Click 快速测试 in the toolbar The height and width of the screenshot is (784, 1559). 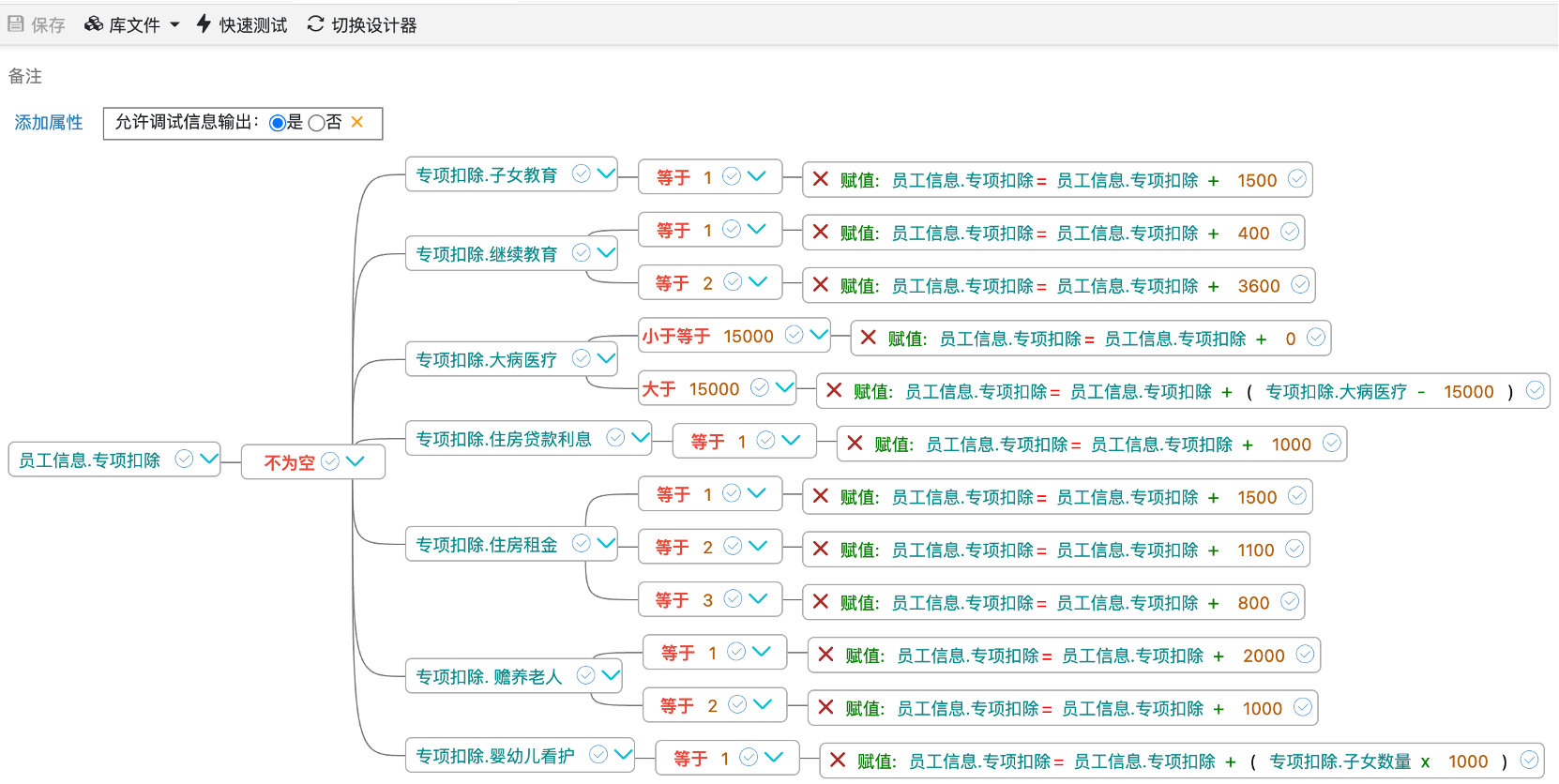pyautogui.click(x=242, y=25)
